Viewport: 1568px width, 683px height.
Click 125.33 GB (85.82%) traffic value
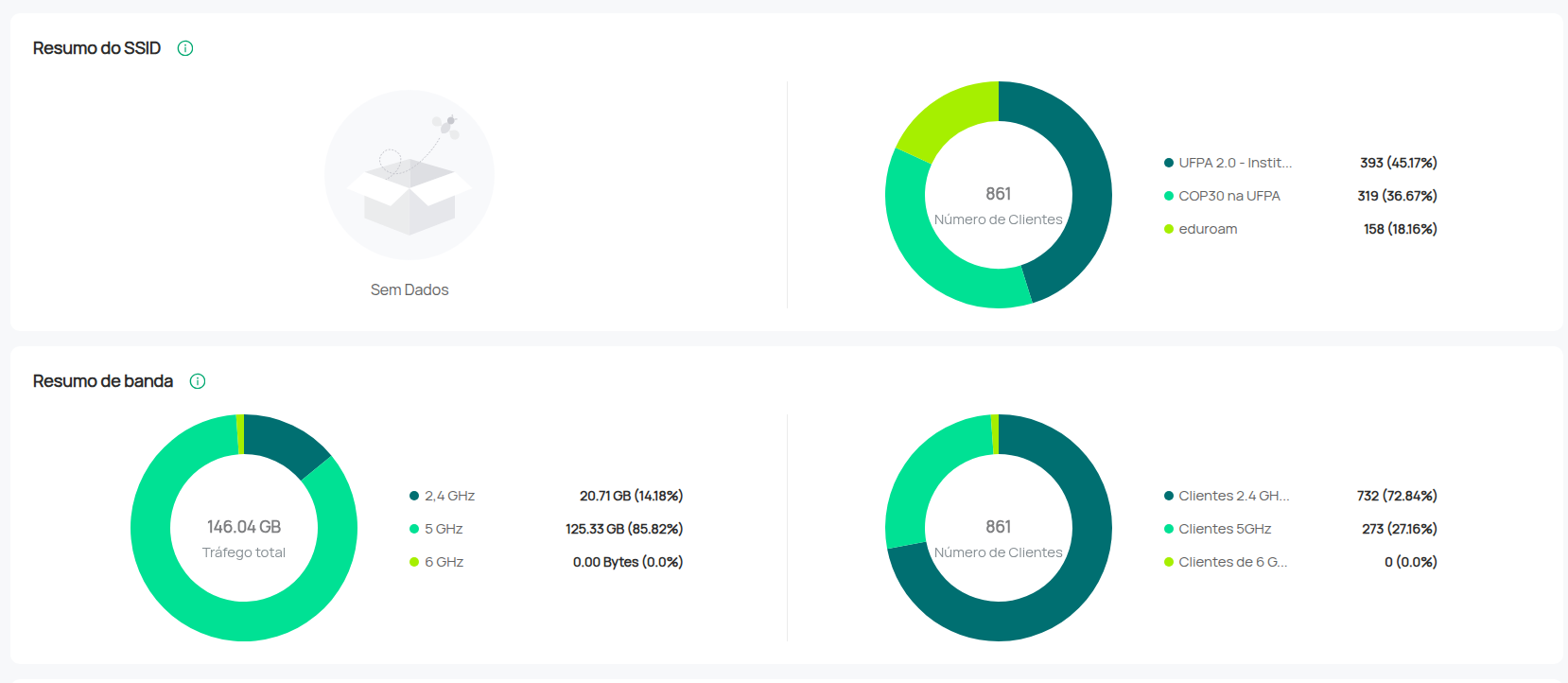click(x=624, y=529)
